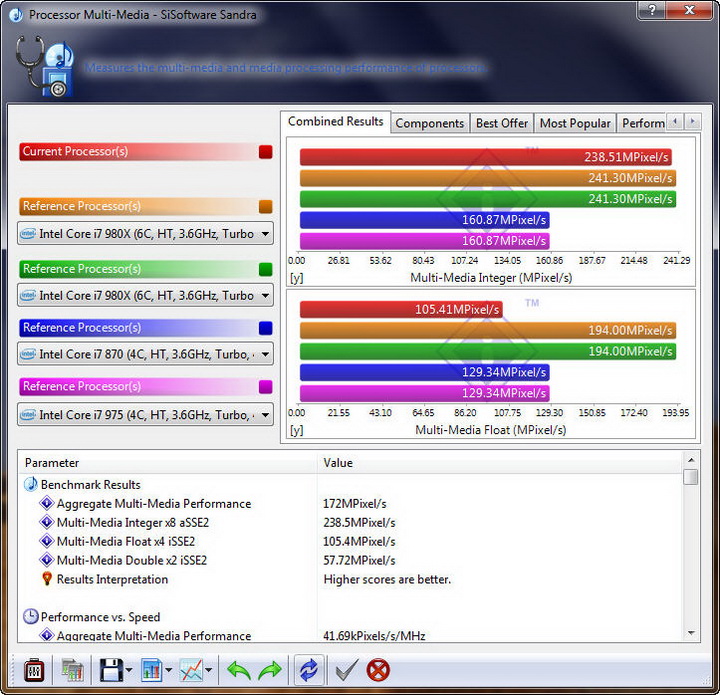This screenshot has width=720, height=695.
Task: Click the Multi-Media Integer (MPixel/s) axis label
Action: point(491,278)
